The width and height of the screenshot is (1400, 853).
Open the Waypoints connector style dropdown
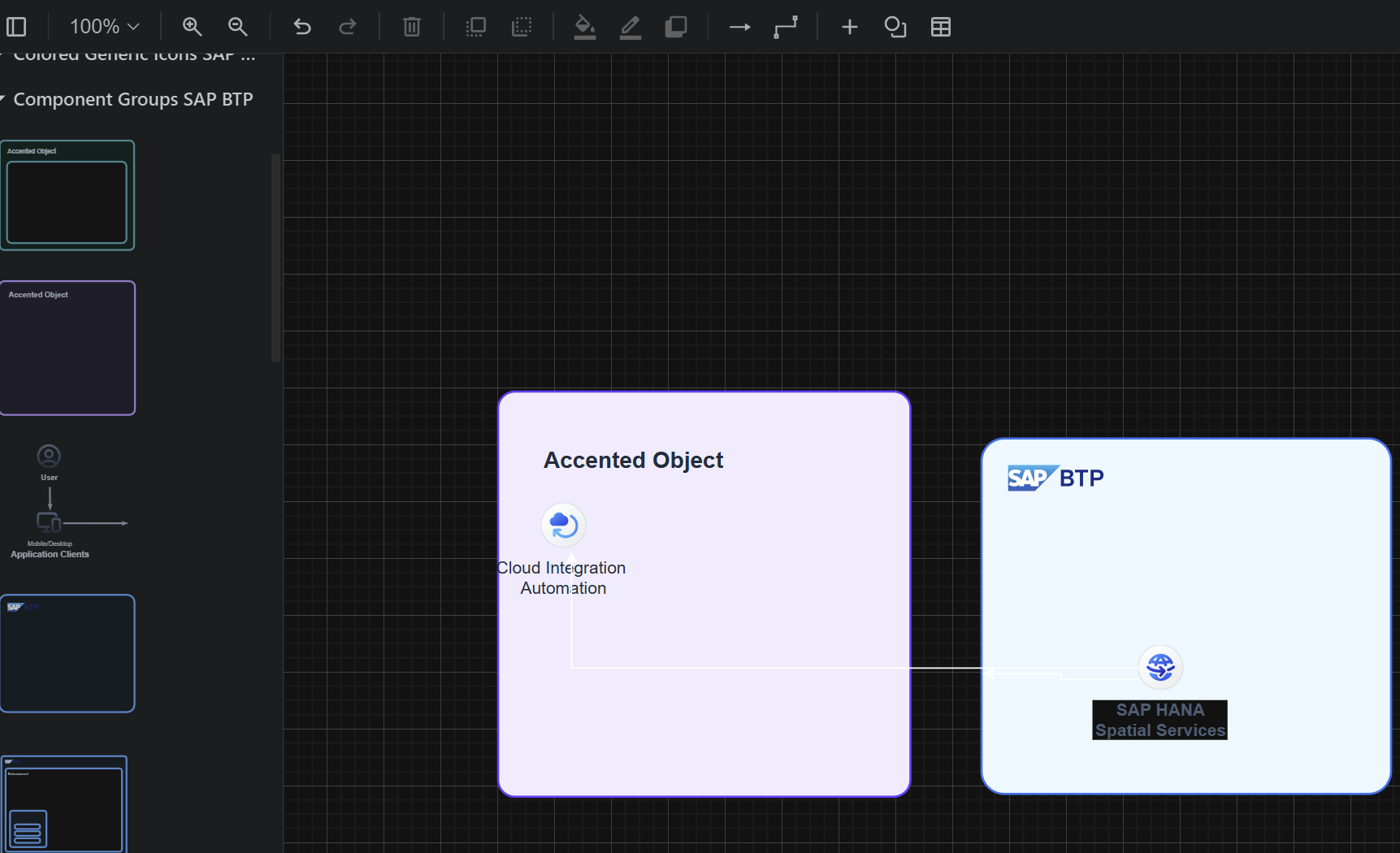(x=786, y=27)
